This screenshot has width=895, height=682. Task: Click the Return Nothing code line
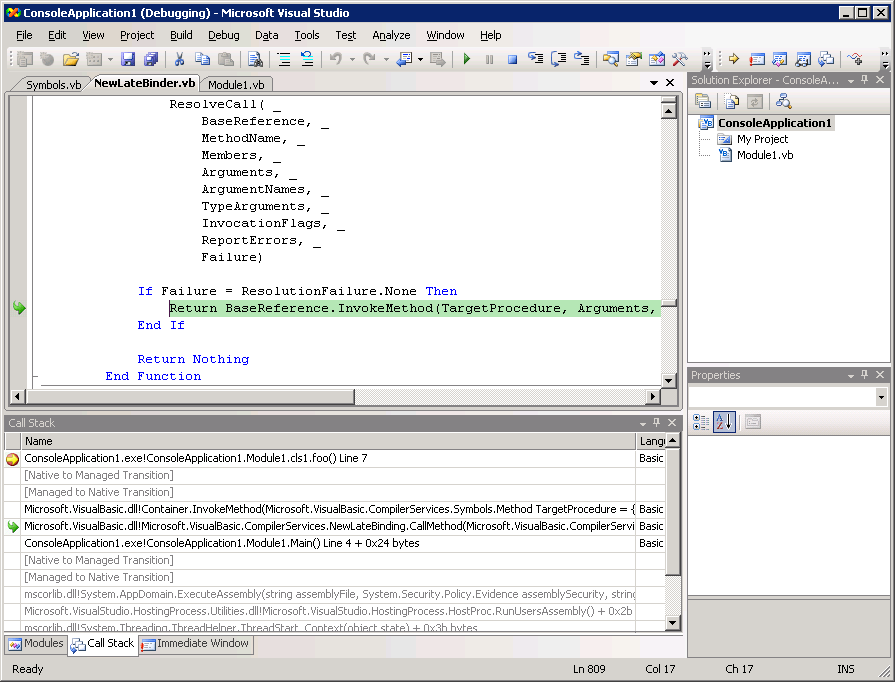point(193,359)
